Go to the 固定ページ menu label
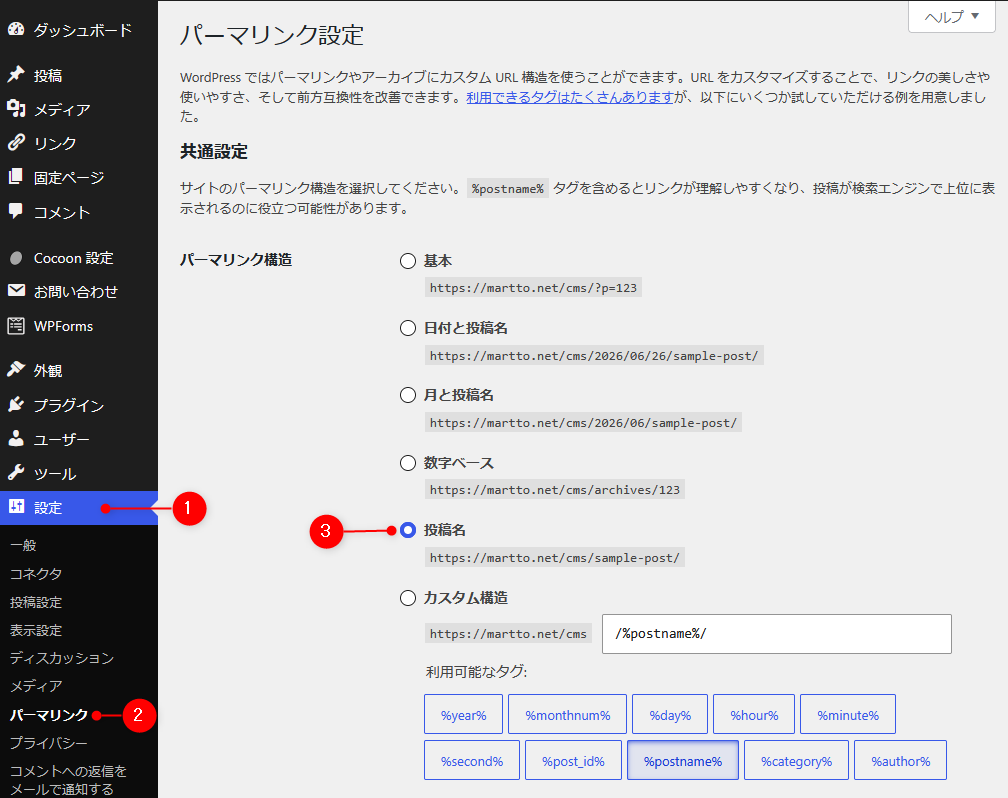 coord(69,177)
